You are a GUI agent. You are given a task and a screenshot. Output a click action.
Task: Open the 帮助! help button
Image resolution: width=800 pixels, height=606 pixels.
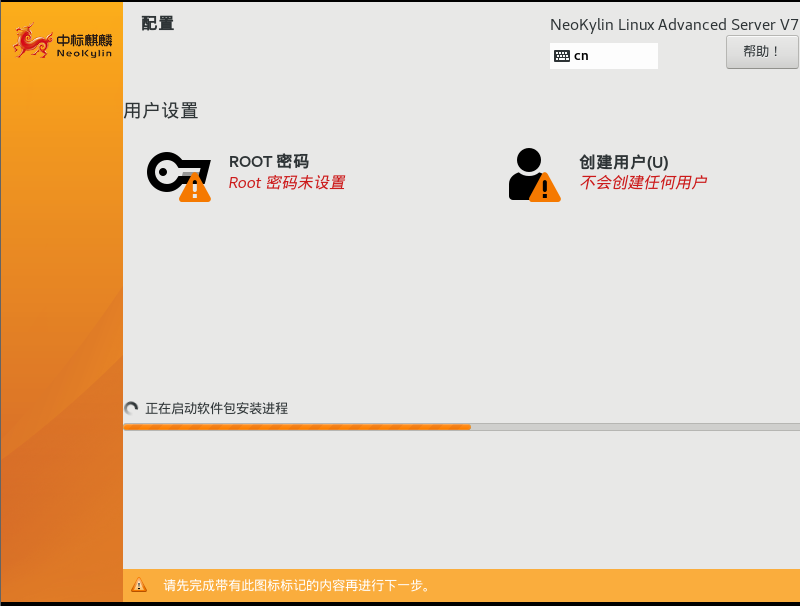pos(762,52)
